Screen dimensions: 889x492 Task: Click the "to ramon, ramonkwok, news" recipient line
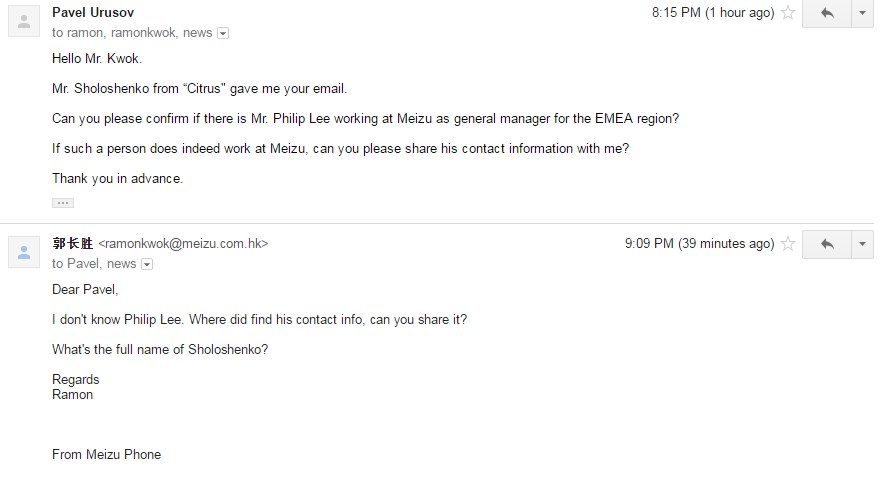[132, 33]
